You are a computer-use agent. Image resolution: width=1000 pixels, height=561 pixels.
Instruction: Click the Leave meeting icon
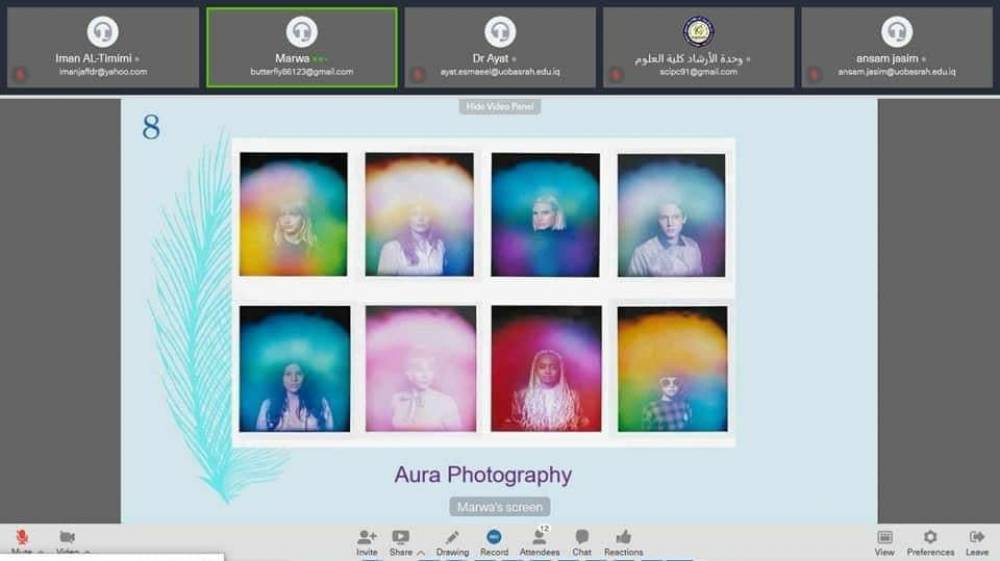tap(977, 538)
